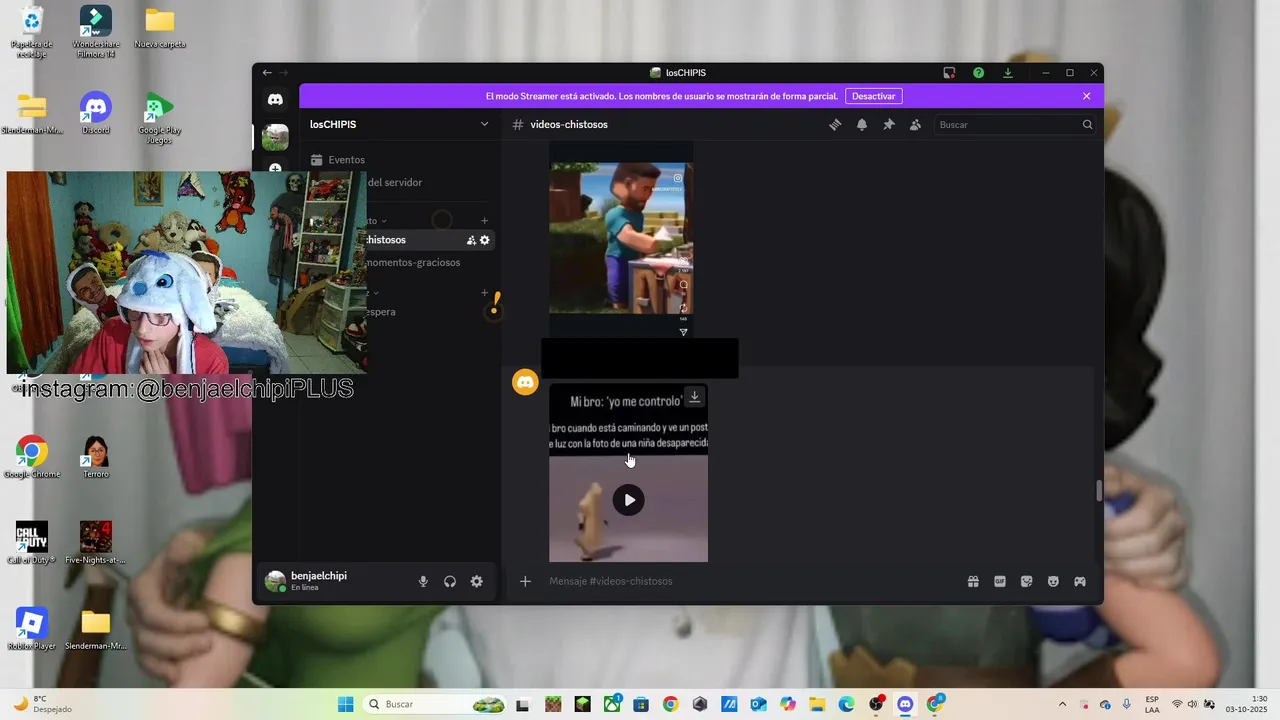The image size is (1280, 720).
Task: Open the weather widget showing 8°C Despejado
Action: [x=42, y=704]
